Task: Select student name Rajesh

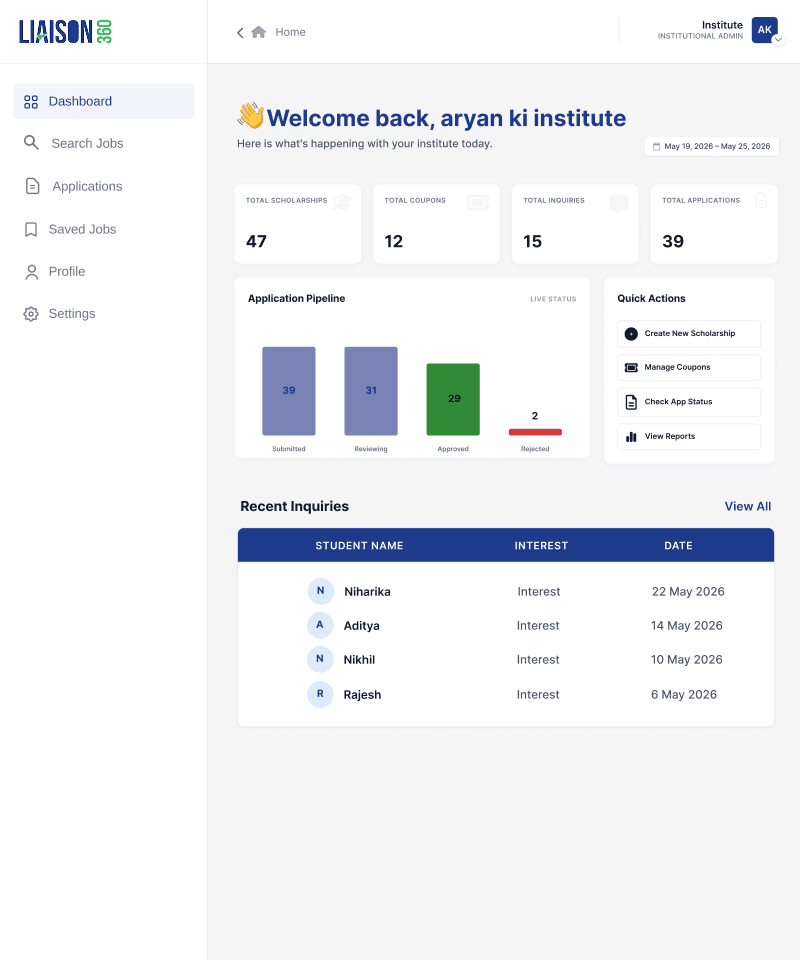Action: [362, 695]
